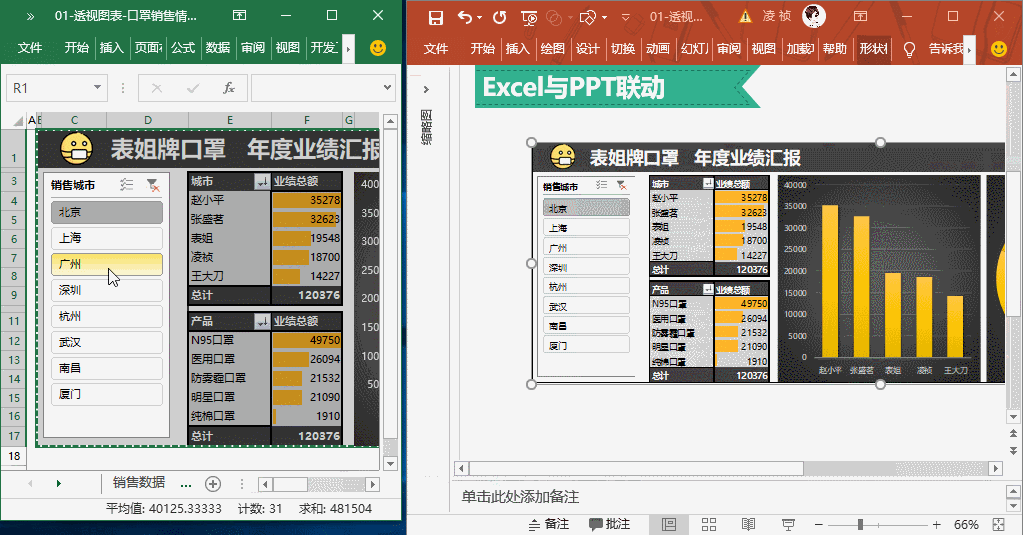Open PowerPoint 设计 tab

pos(587,49)
